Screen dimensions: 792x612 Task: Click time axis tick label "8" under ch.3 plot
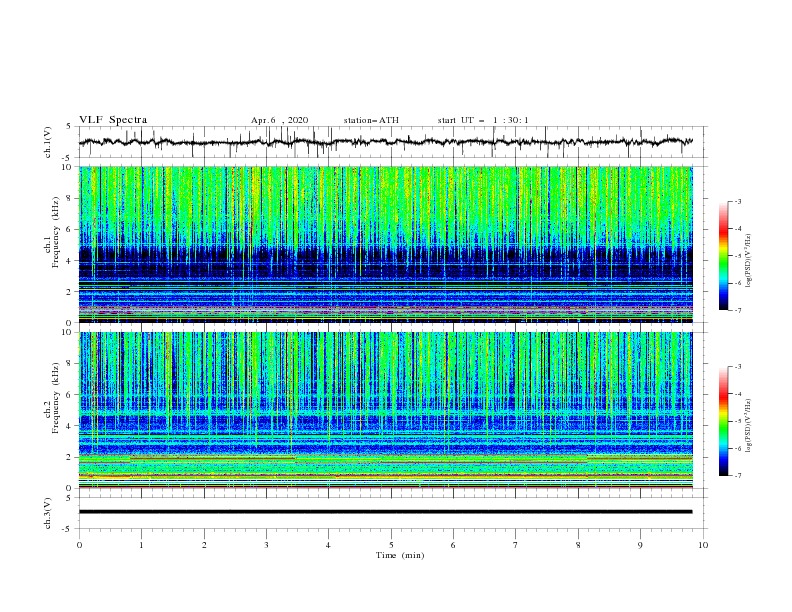[x=578, y=545]
